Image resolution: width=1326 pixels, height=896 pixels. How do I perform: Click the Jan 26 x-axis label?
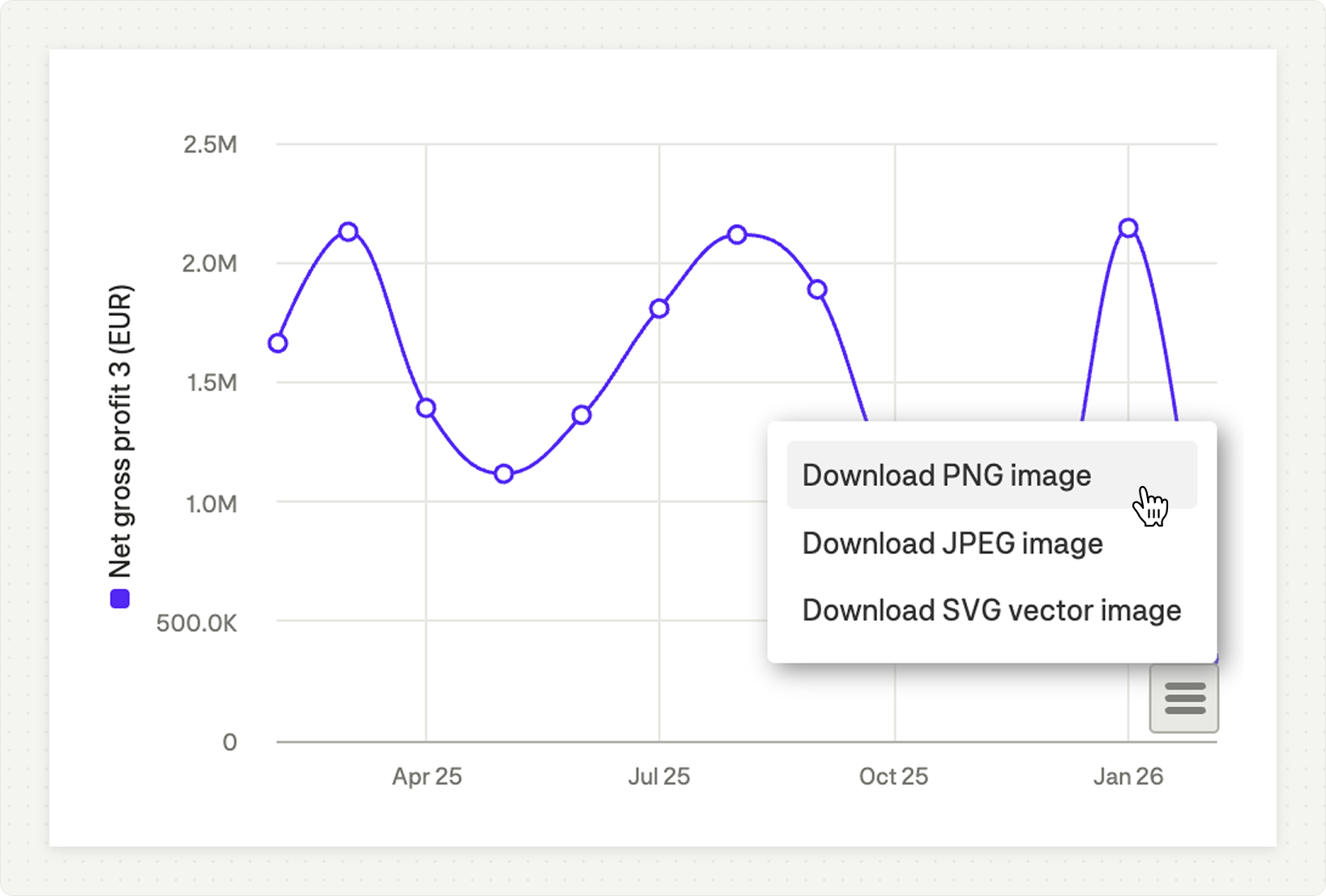[x=1128, y=777]
